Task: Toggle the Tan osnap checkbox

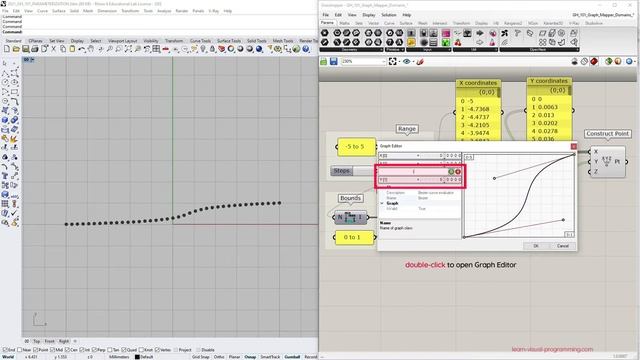Action: (109, 350)
